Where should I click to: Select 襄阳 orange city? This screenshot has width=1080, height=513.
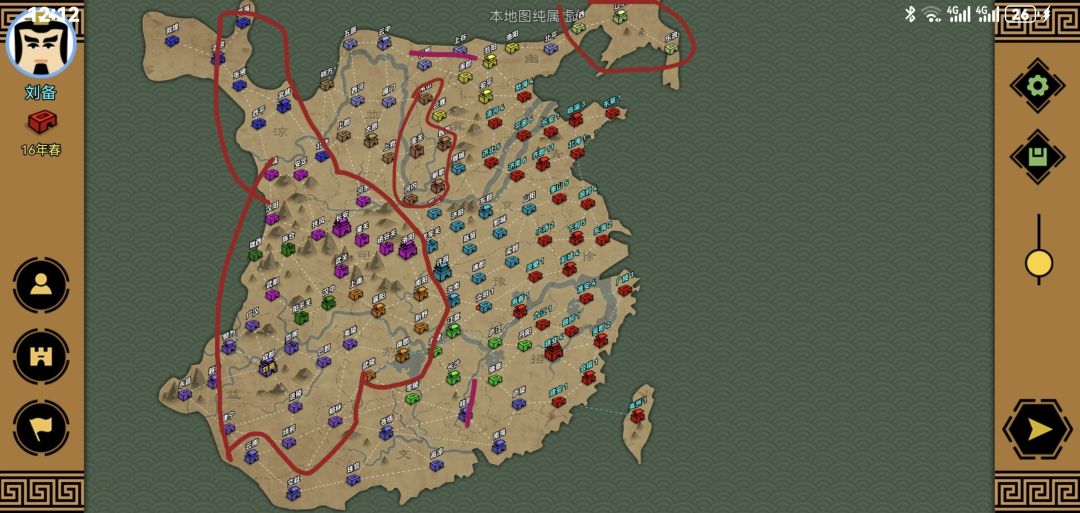click(x=378, y=310)
